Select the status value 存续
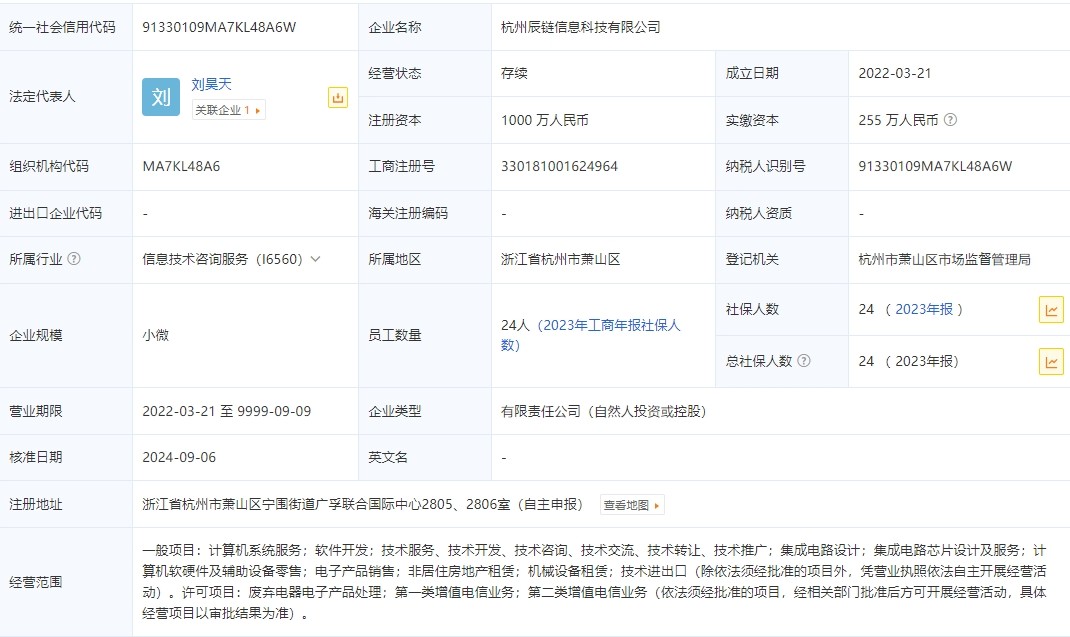This screenshot has height=637, width=1070. click(x=514, y=73)
